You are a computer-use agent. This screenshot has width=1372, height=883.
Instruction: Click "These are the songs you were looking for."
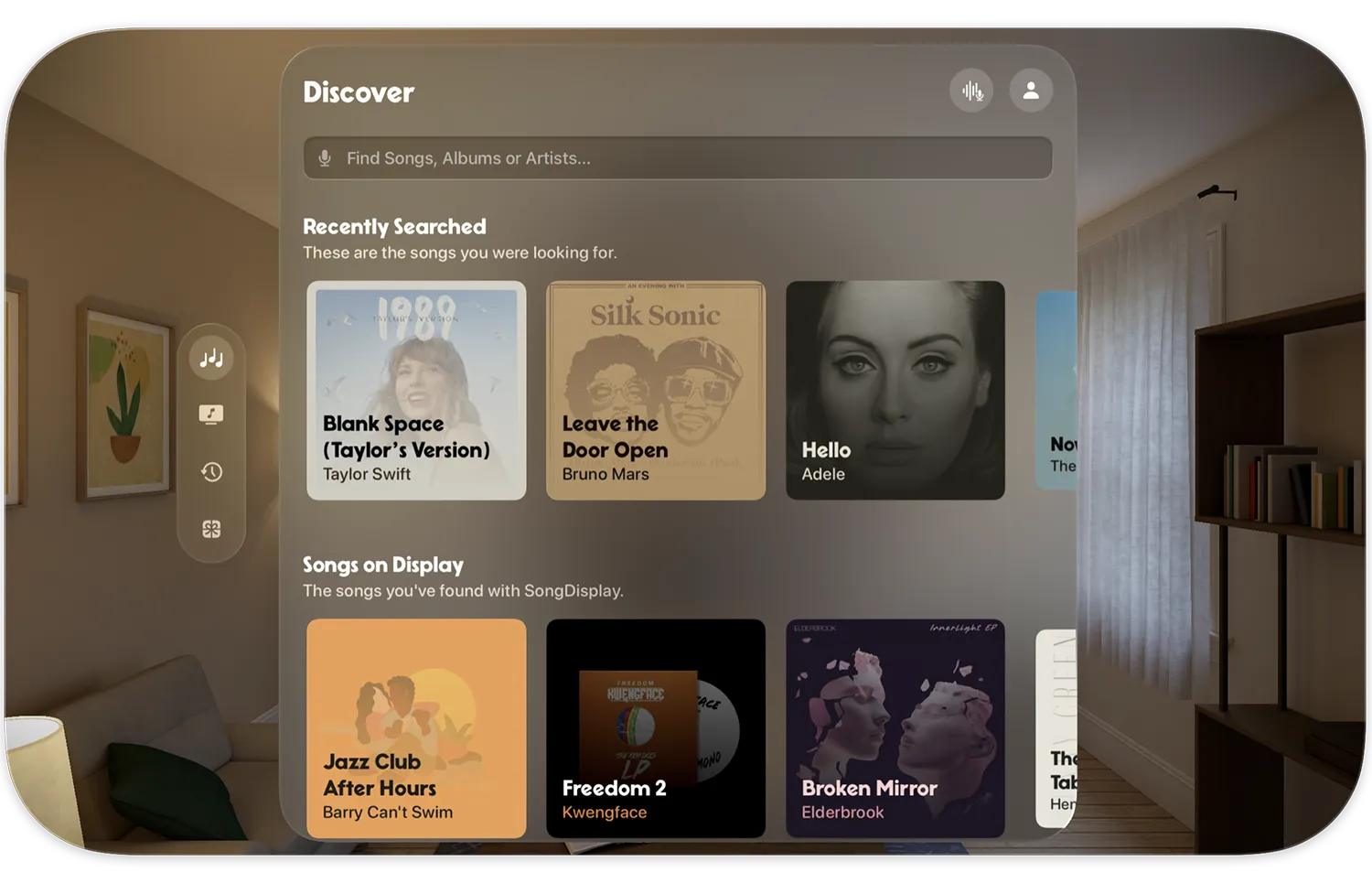pyautogui.click(x=460, y=253)
